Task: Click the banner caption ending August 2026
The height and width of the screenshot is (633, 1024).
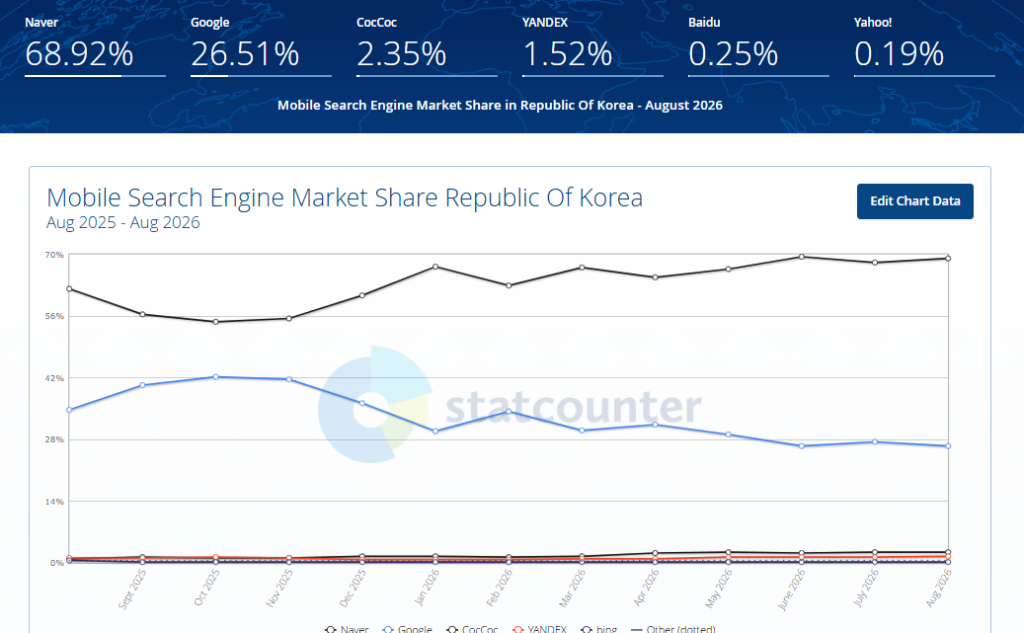Action: click(500, 105)
